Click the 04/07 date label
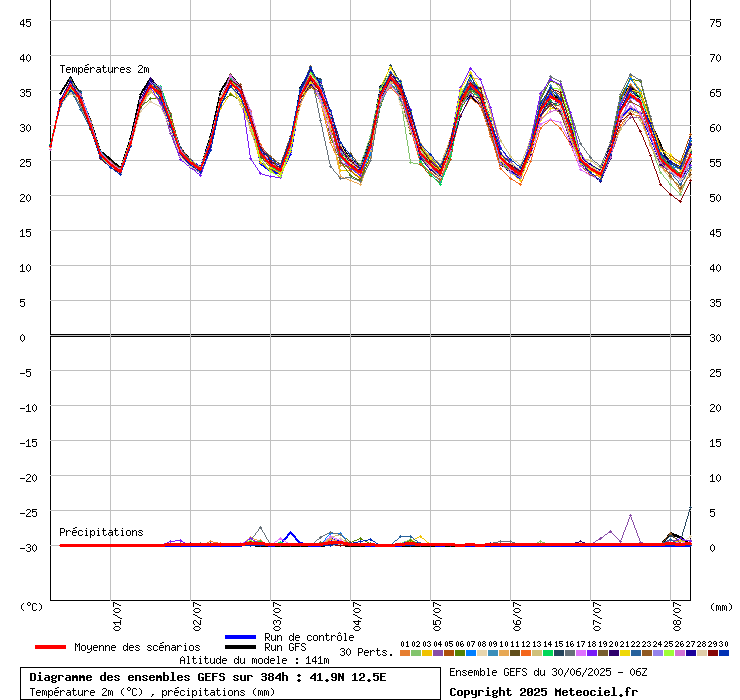Viewport: 740px width, 700px height. pos(357,616)
